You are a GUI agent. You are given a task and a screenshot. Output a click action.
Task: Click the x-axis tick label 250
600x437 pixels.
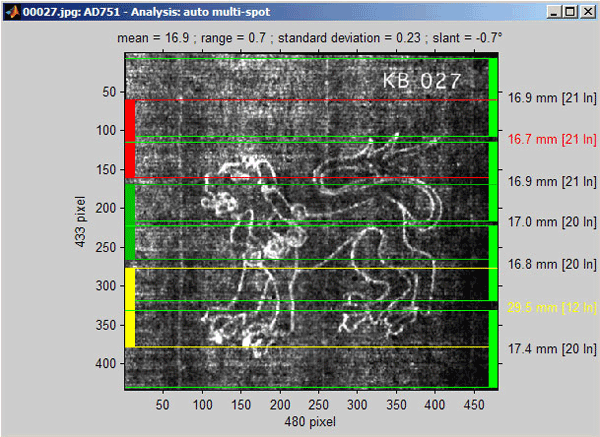tap(318, 404)
